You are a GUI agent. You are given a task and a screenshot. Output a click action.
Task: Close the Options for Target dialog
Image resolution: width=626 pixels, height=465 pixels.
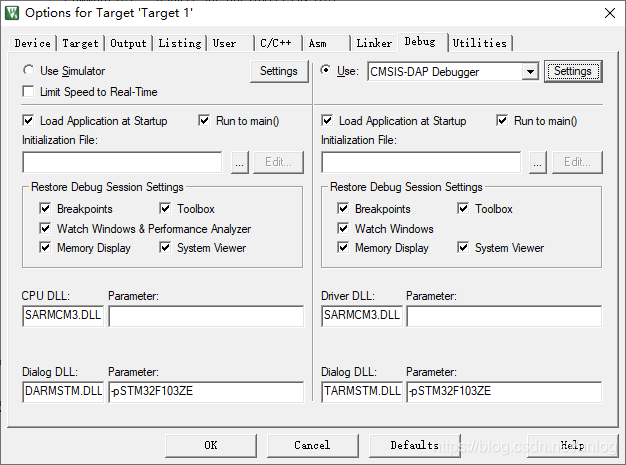pyautogui.click(x=609, y=13)
